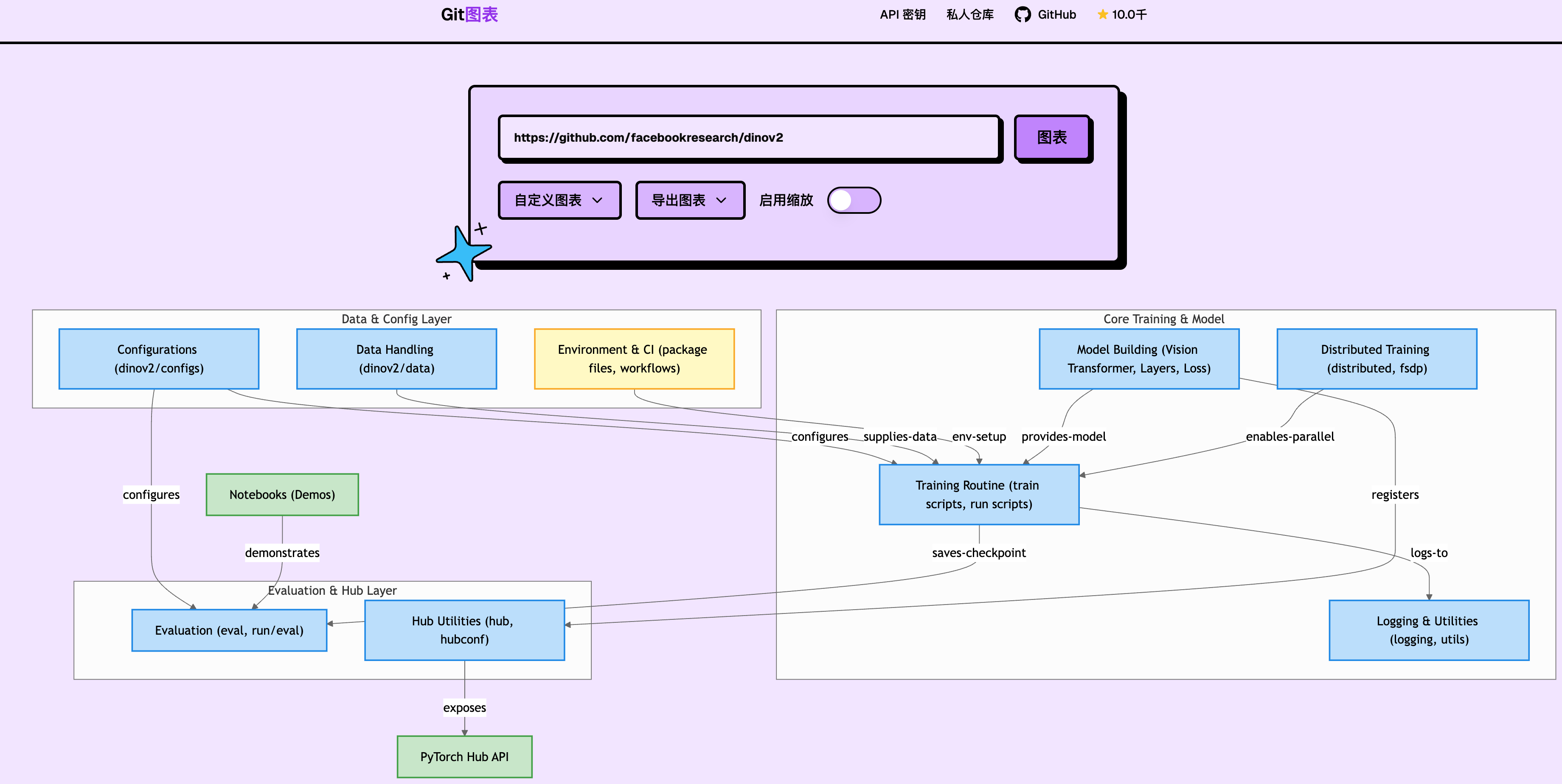
Task: Click the PyTorch Hub API node
Action: (464, 756)
